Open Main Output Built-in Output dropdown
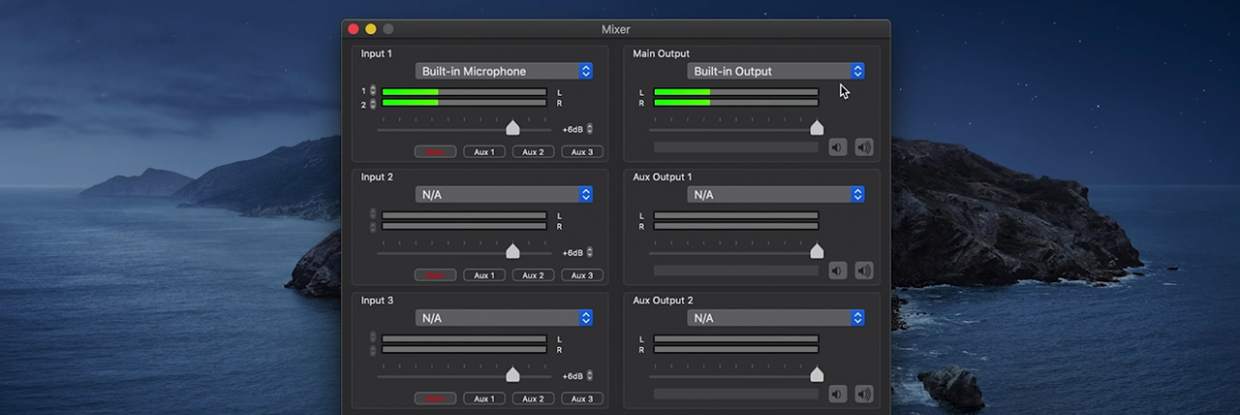The width and height of the screenshot is (1240, 415). tap(776, 71)
